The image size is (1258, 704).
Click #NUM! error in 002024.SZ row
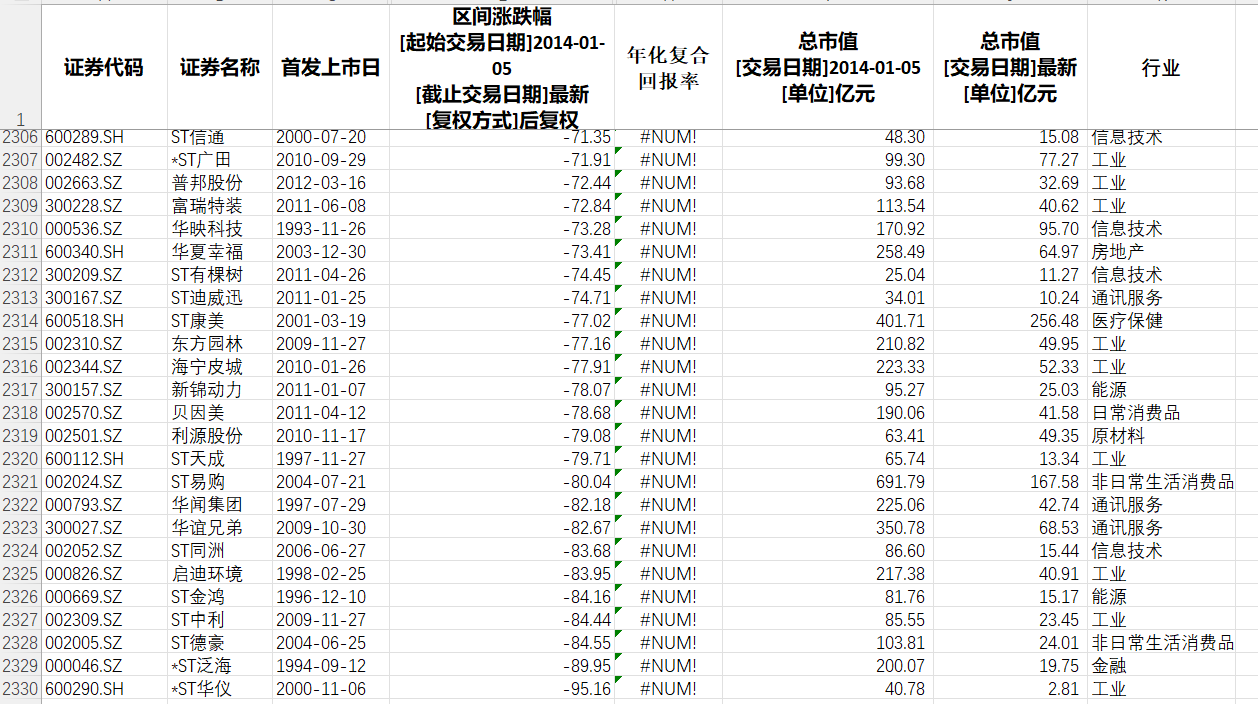pos(668,482)
